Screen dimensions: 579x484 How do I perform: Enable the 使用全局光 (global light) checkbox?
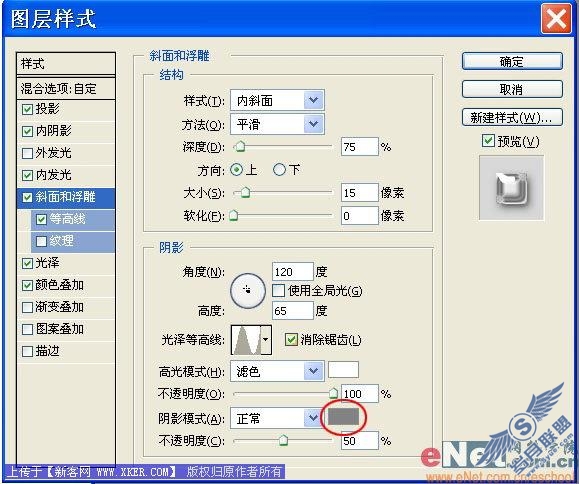point(278,291)
